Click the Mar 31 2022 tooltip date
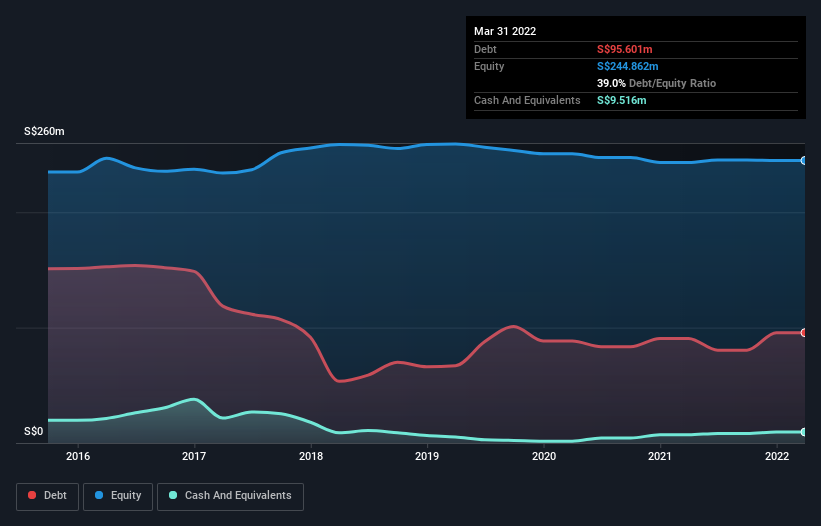Viewport: 821px width, 526px height. pos(505,31)
